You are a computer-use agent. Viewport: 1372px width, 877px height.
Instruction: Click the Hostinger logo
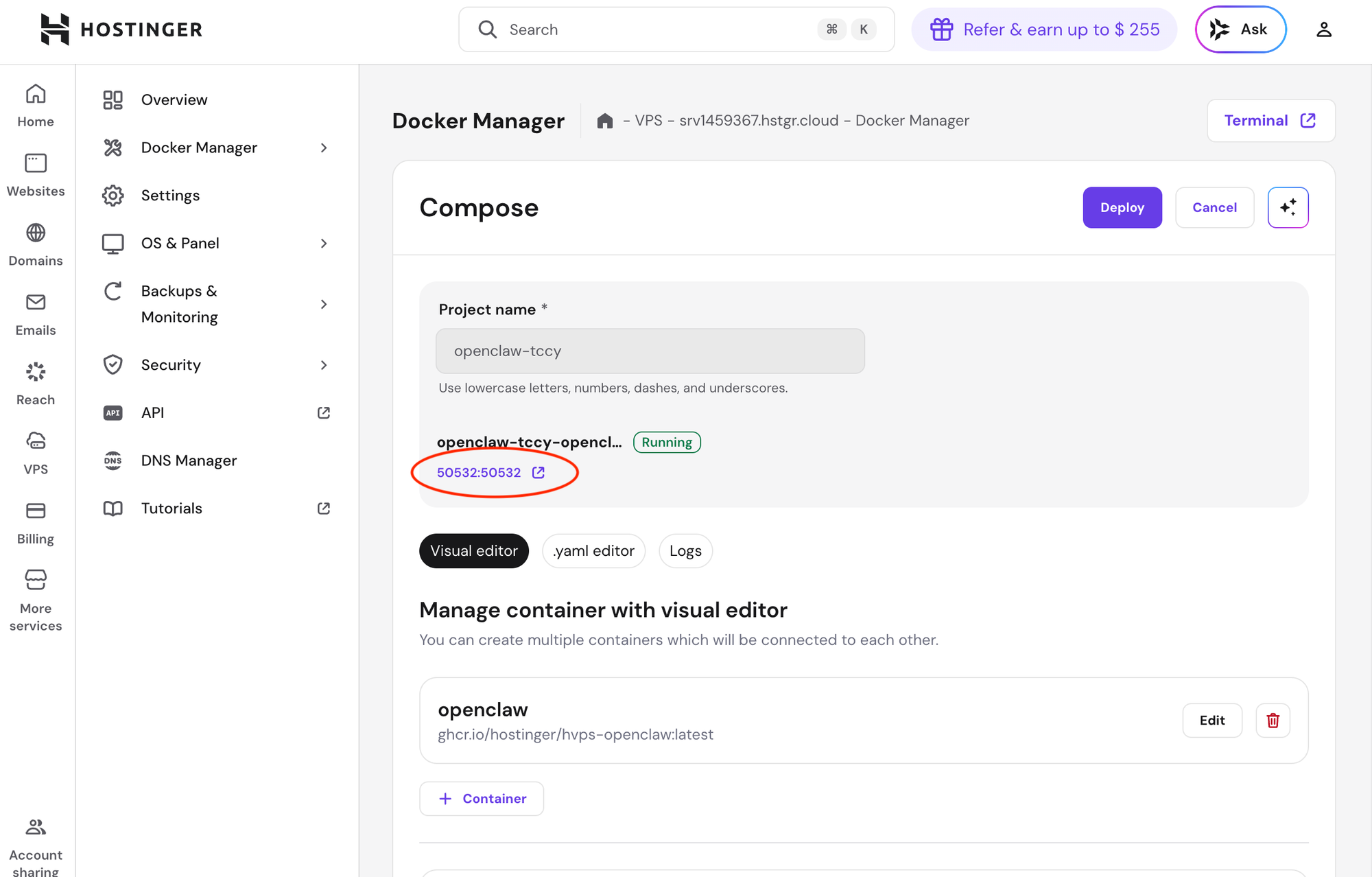click(121, 30)
